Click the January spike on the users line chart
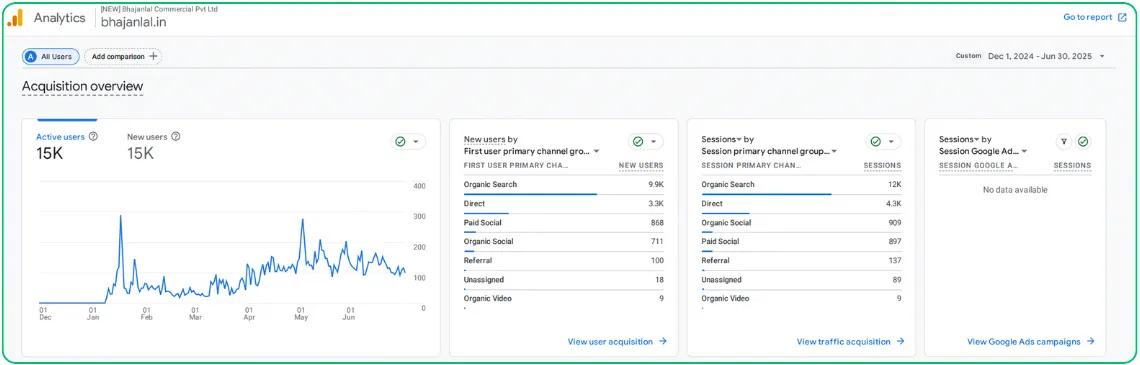 point(120,217)
